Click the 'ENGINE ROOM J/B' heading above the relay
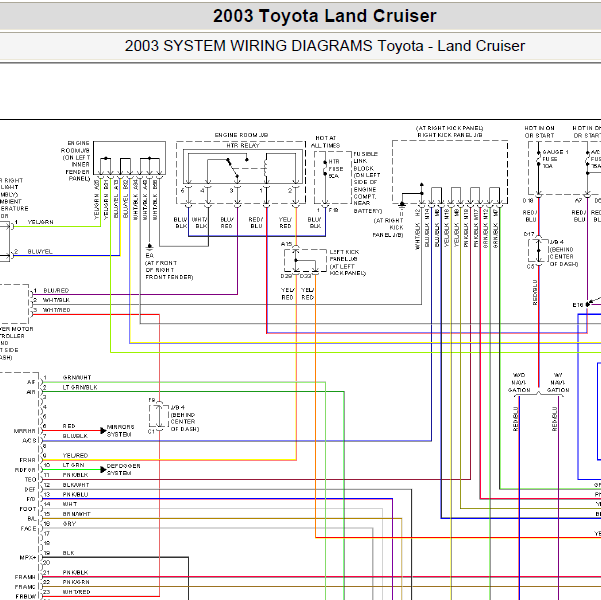The width and height of the screenshot is (601, 600). coord(241,135)
